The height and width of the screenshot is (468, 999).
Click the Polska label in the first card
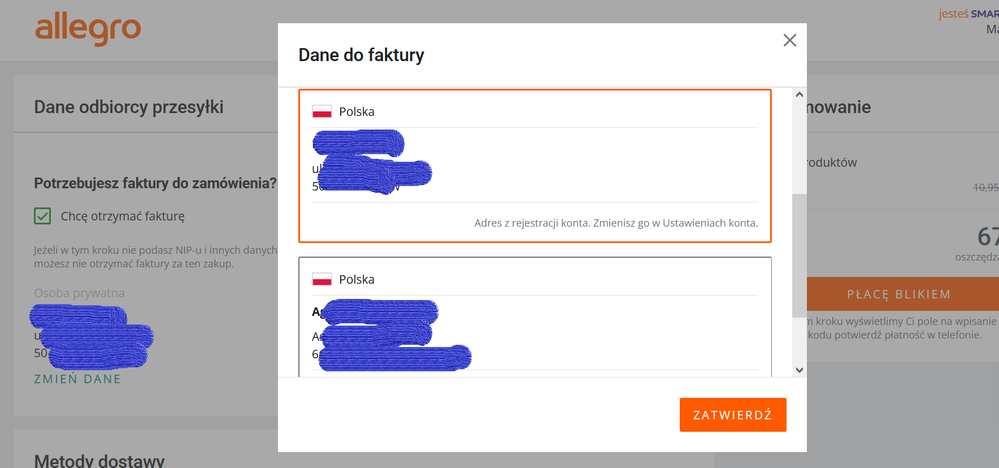(x=357, y=112)
